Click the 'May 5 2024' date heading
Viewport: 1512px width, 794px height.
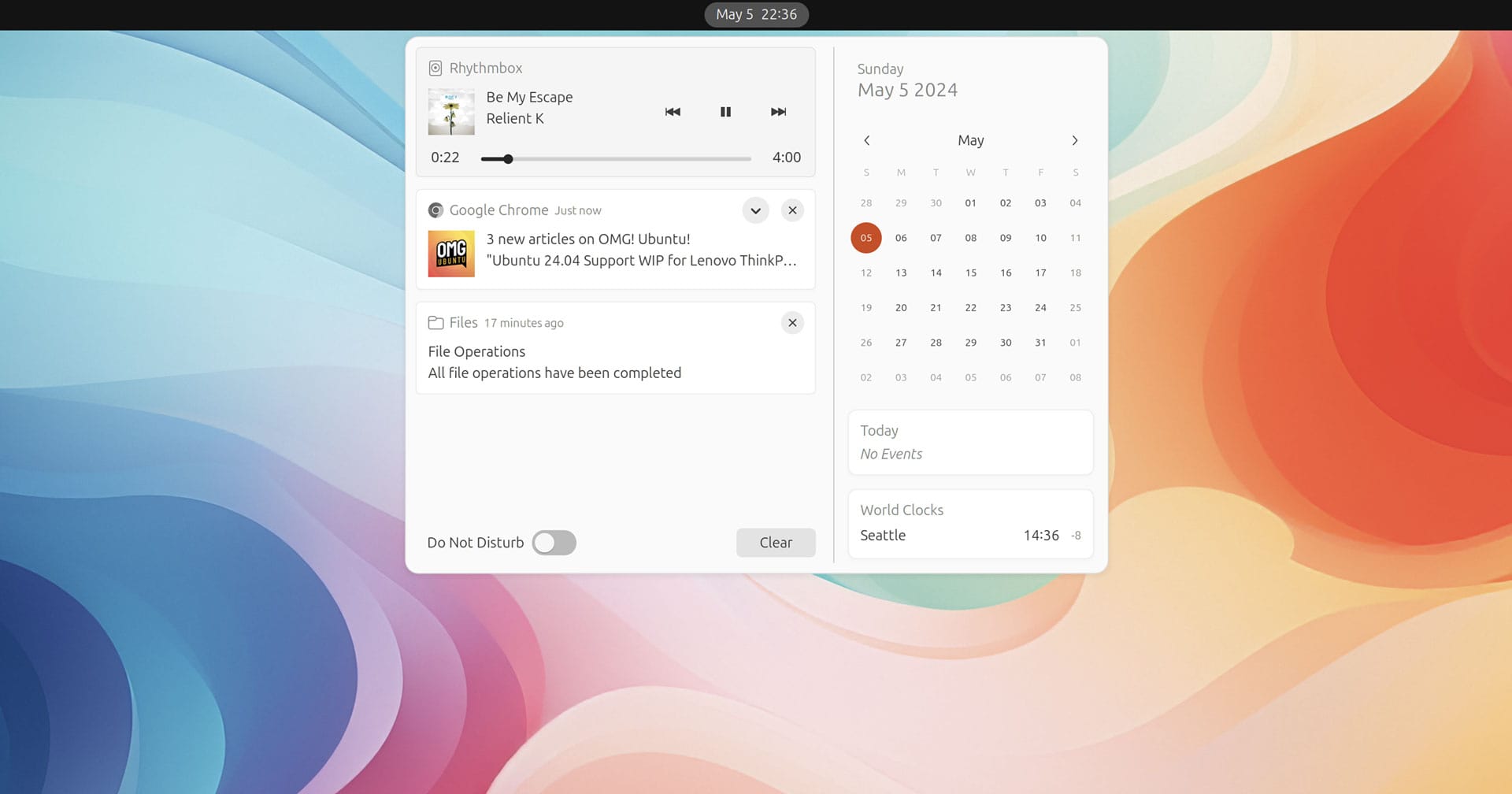pyautogui.click(x=907, y=91)
